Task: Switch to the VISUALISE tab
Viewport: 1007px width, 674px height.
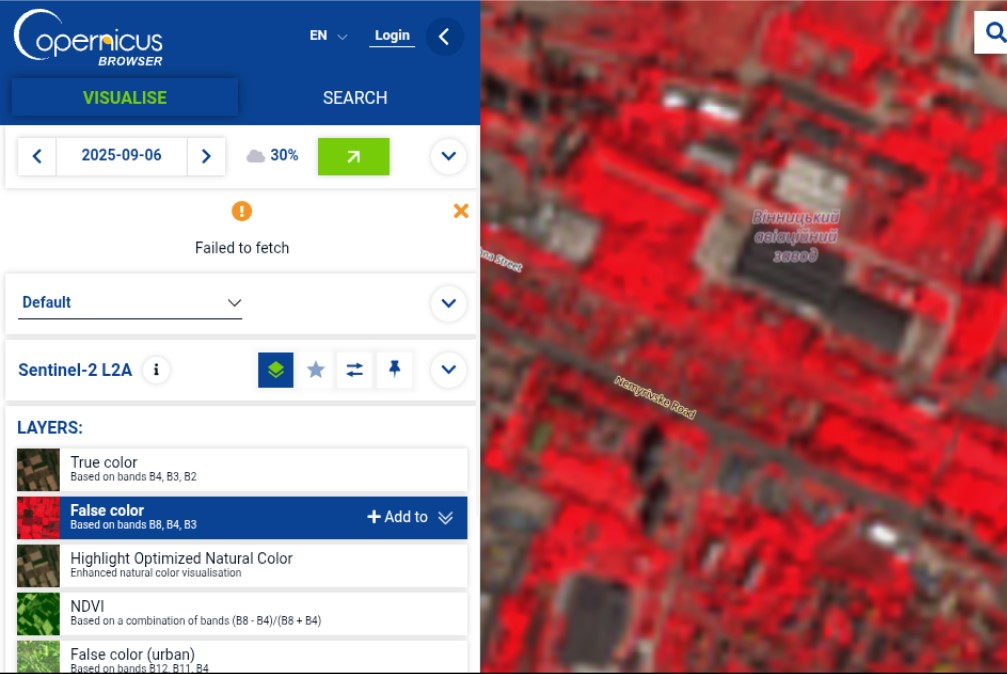Action: [125, 98]
